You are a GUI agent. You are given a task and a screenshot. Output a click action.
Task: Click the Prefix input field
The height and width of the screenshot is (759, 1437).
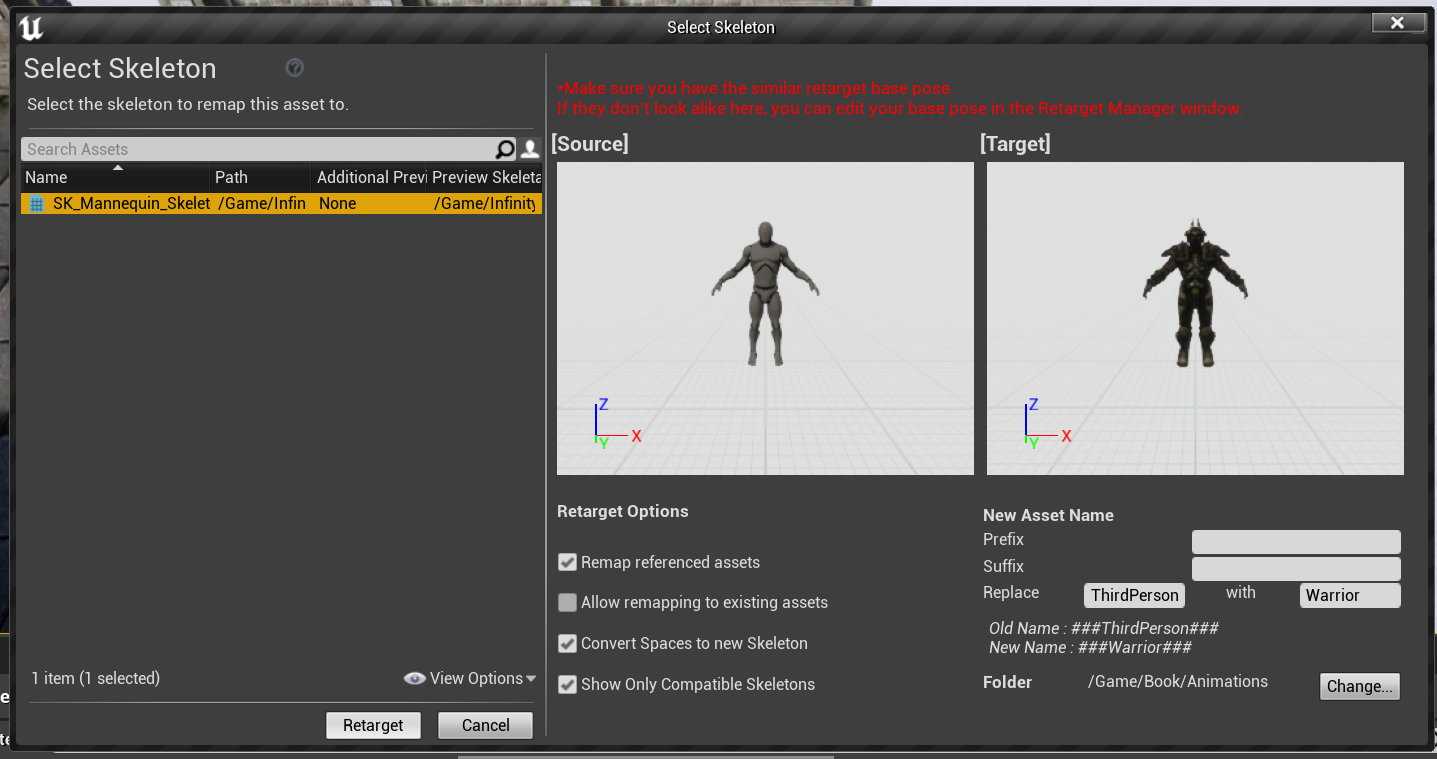click(x=1296, y=542)
